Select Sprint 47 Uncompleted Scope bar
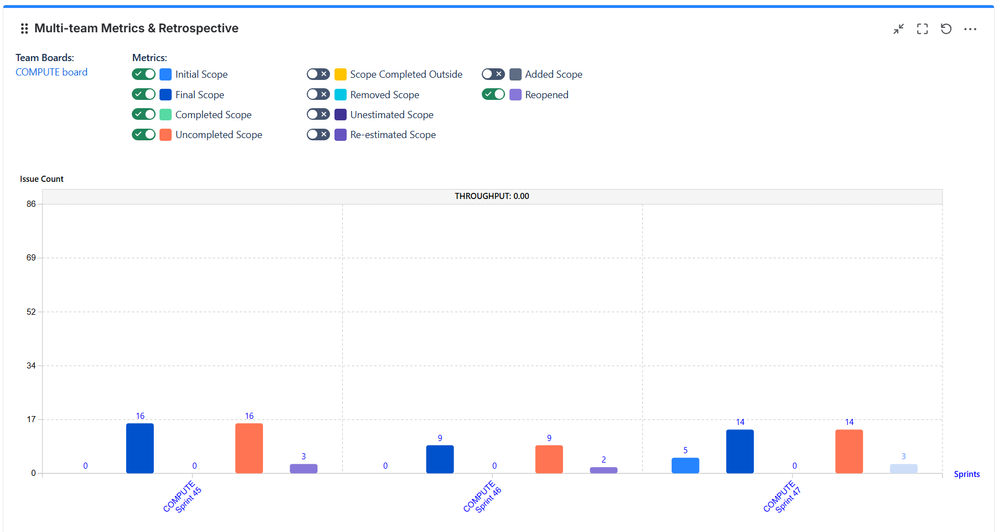 849,451
